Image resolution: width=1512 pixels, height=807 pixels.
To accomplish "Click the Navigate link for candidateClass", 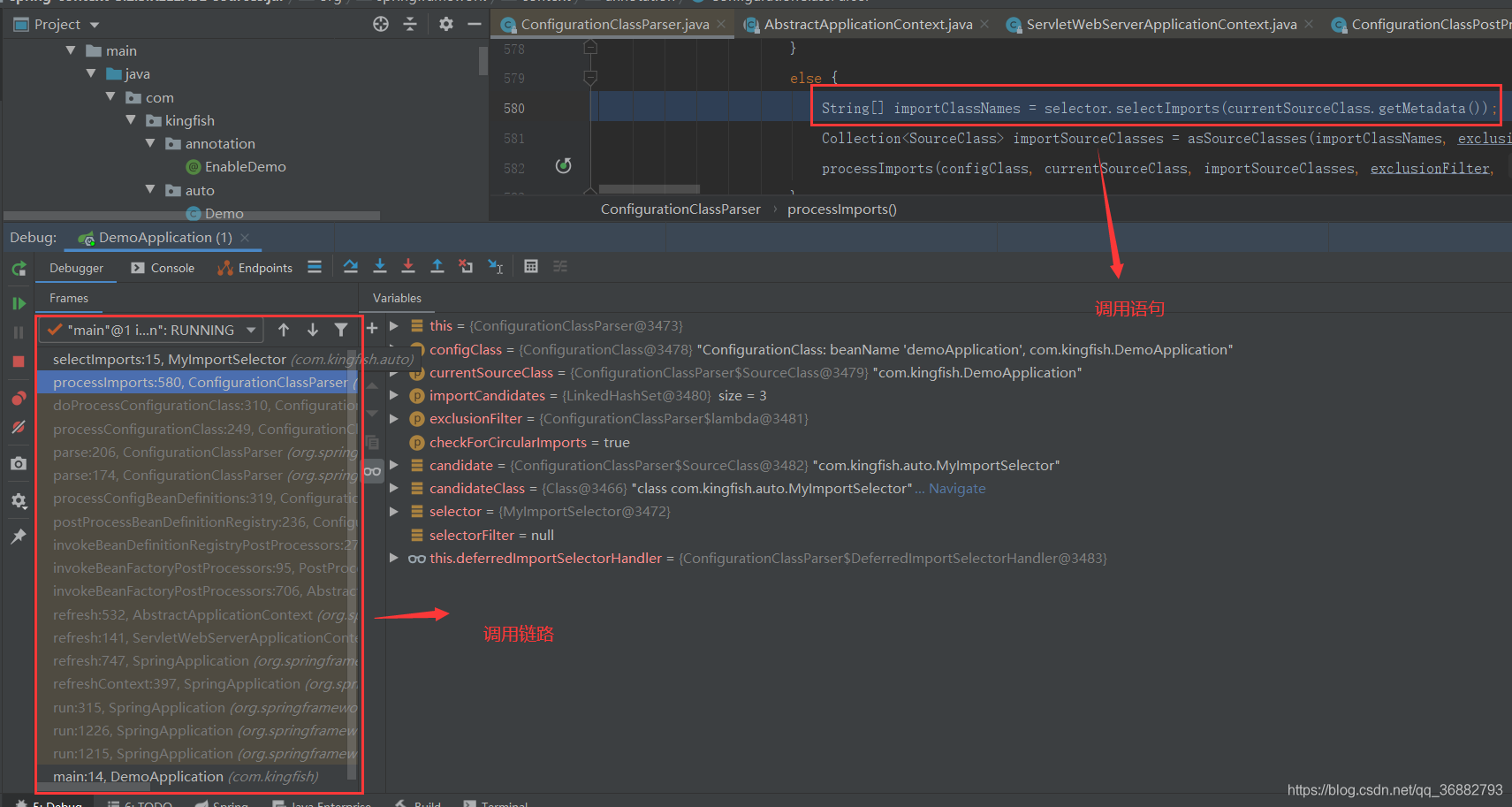I will pos(957,488).
